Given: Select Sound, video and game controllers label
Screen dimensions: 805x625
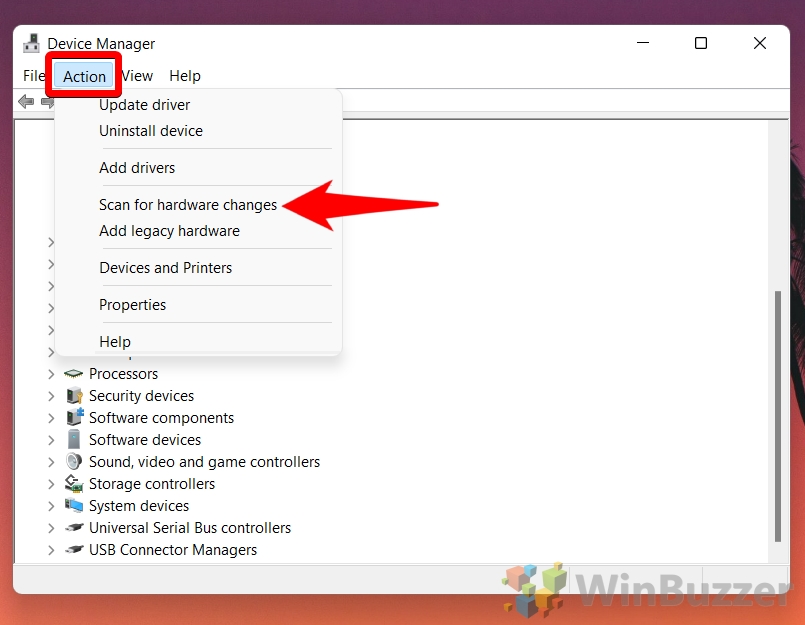Looking at the screenshot, I should pos(204,462).
